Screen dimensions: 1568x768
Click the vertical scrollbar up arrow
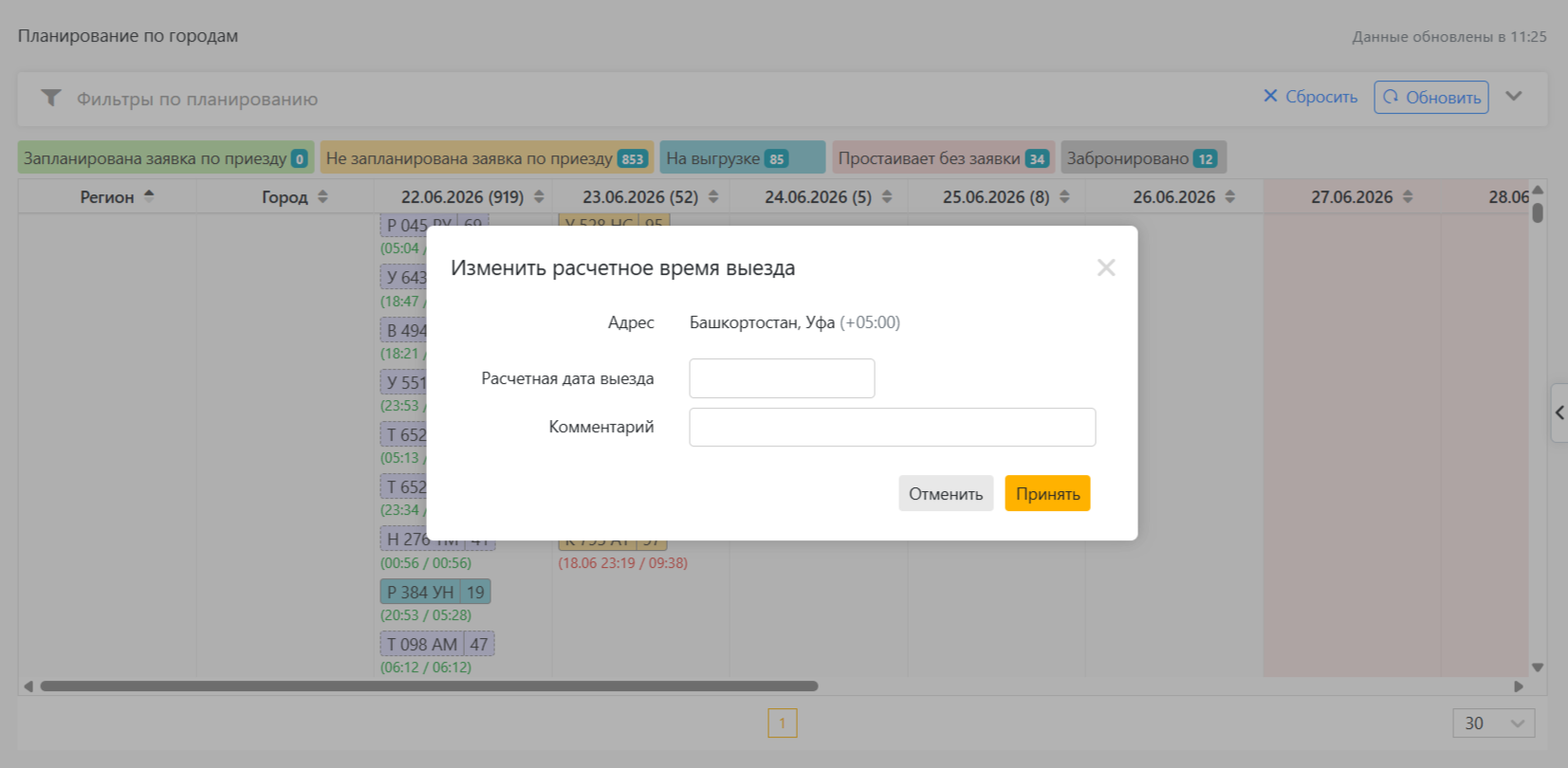(x=1538, y=189)
